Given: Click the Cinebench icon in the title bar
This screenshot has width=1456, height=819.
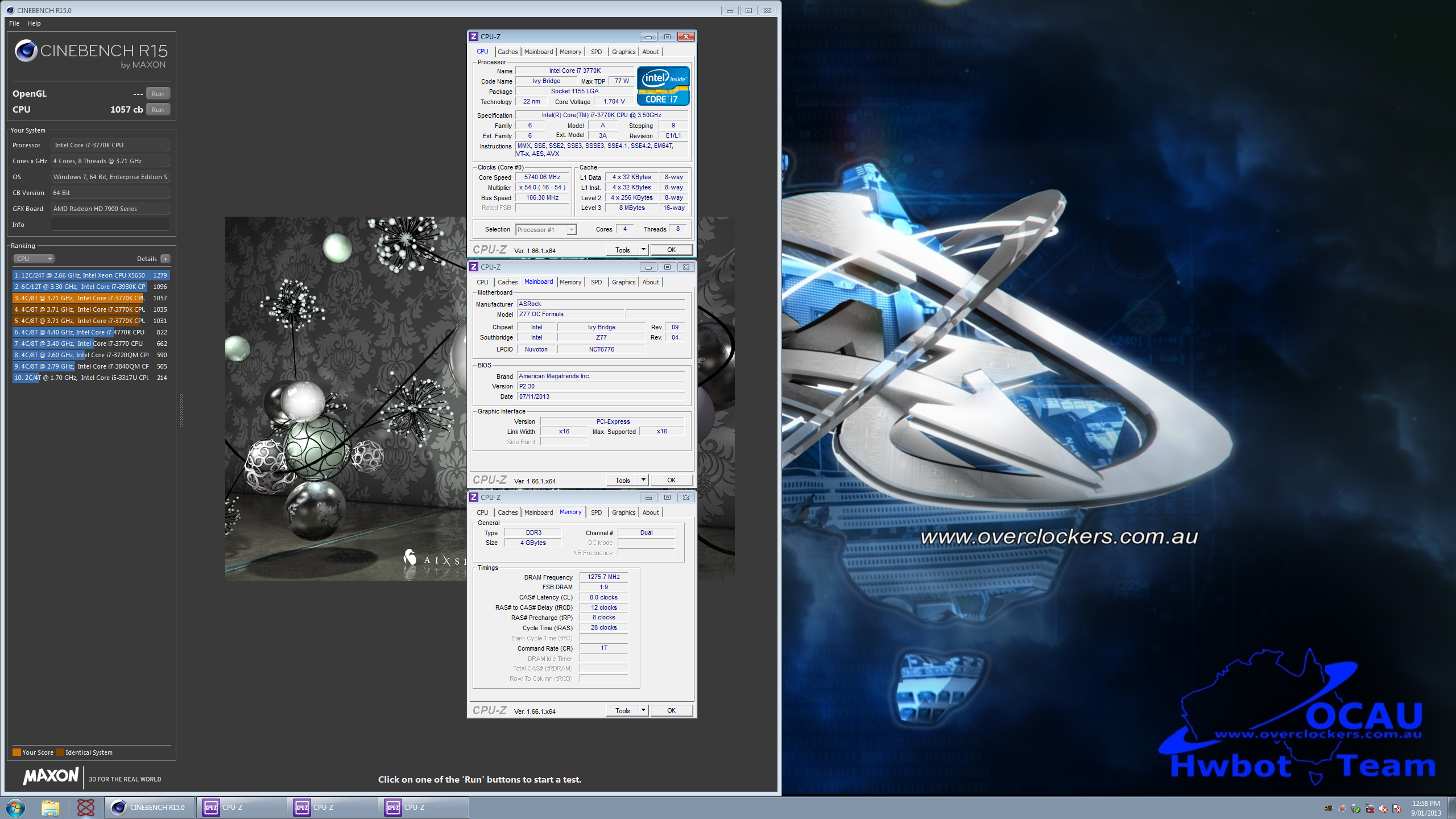Looking at the screenshot, I should pyautogui.click(x=10, y=10).
